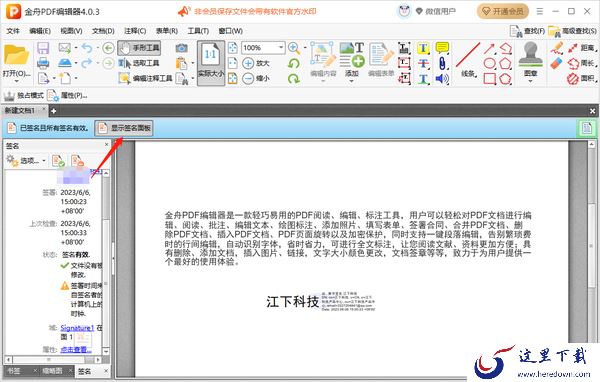Switch to the 书签 bookmarks tab
Image resolution: width=600 pixels, height=382 pixels.
(x=14, y=371)
